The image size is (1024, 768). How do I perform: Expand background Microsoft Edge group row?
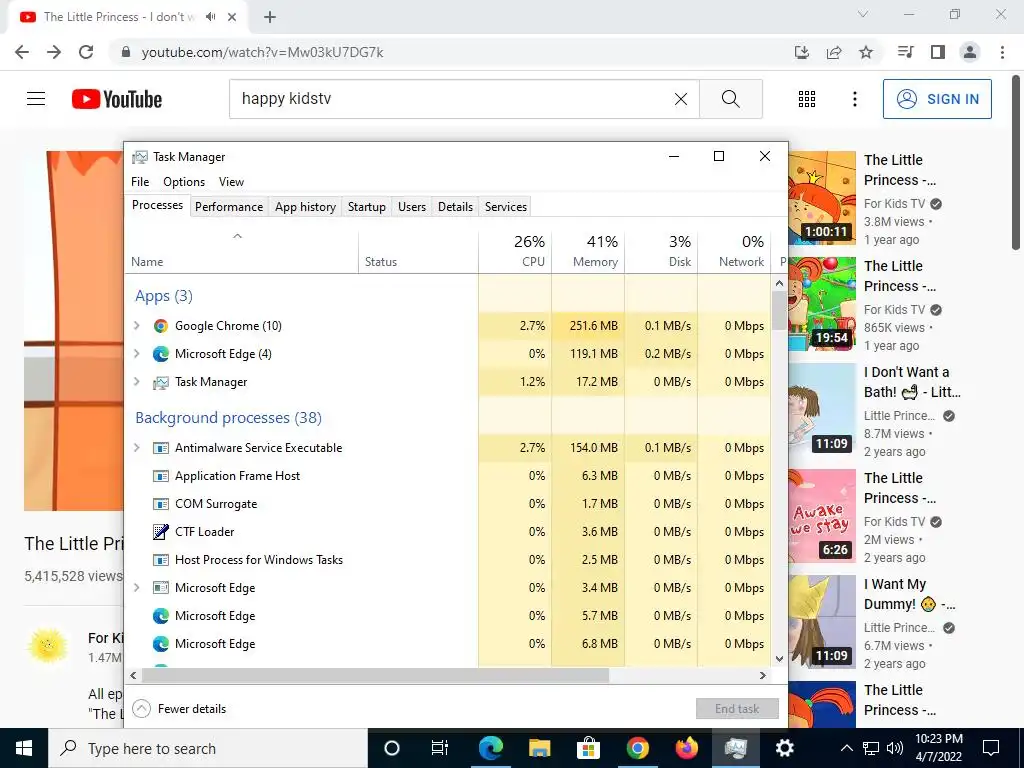pos(136,587)
